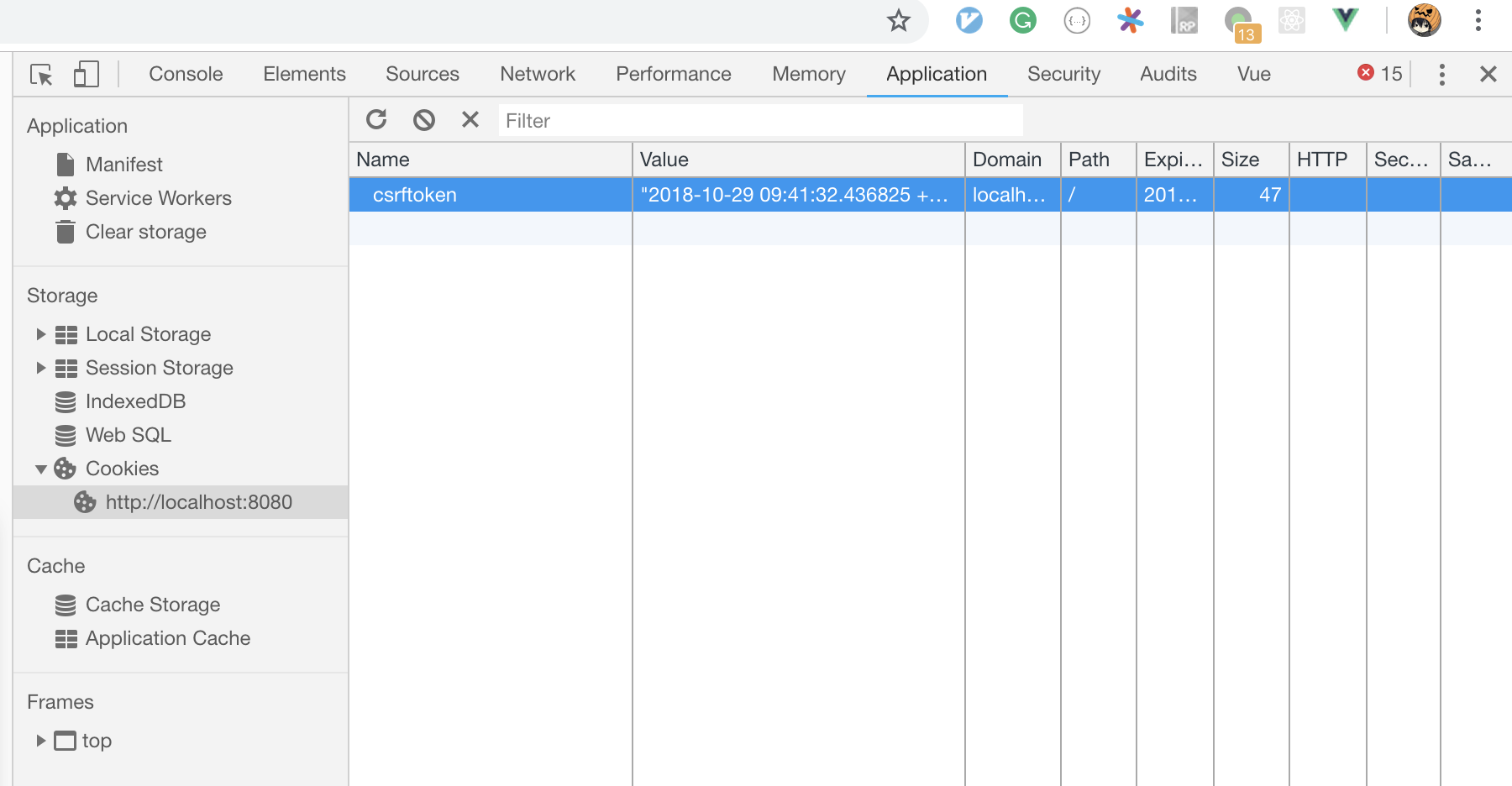Image resolution: width=1512 pixels, height=786 pixels.
Task: Select Cache Storage in the Cache section
Action: click(152, 604)
